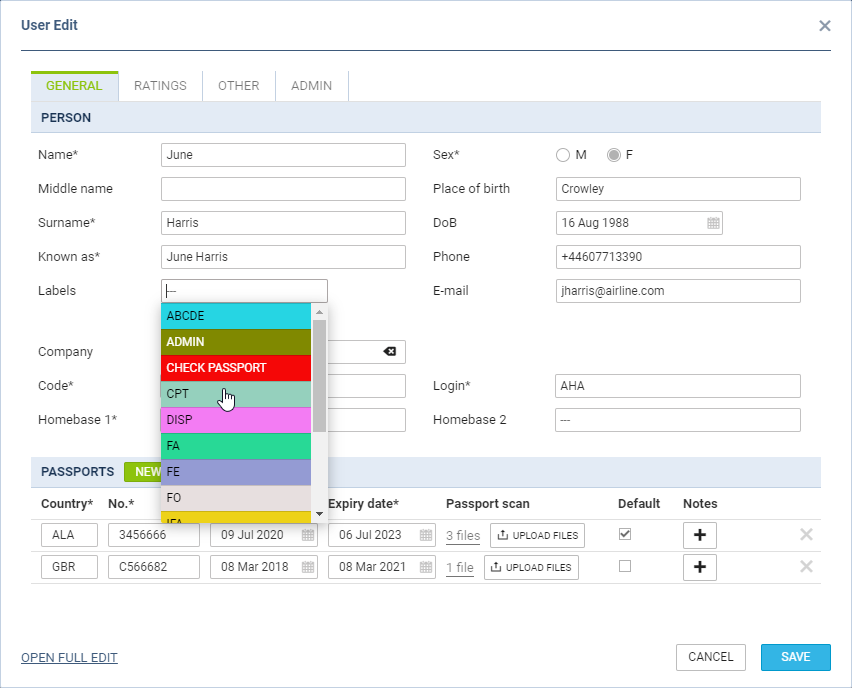Upload files for the ALA passport
Screen dimensions: 852x688
[x=537, y=535]
